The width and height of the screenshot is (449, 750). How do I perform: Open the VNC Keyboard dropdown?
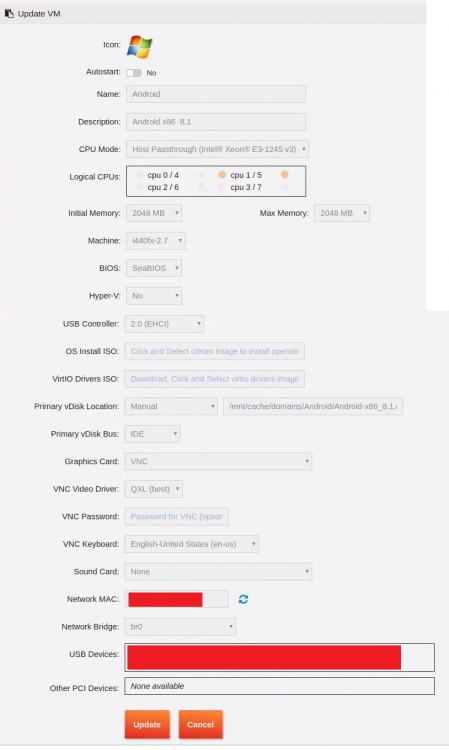tap(191, 544)
